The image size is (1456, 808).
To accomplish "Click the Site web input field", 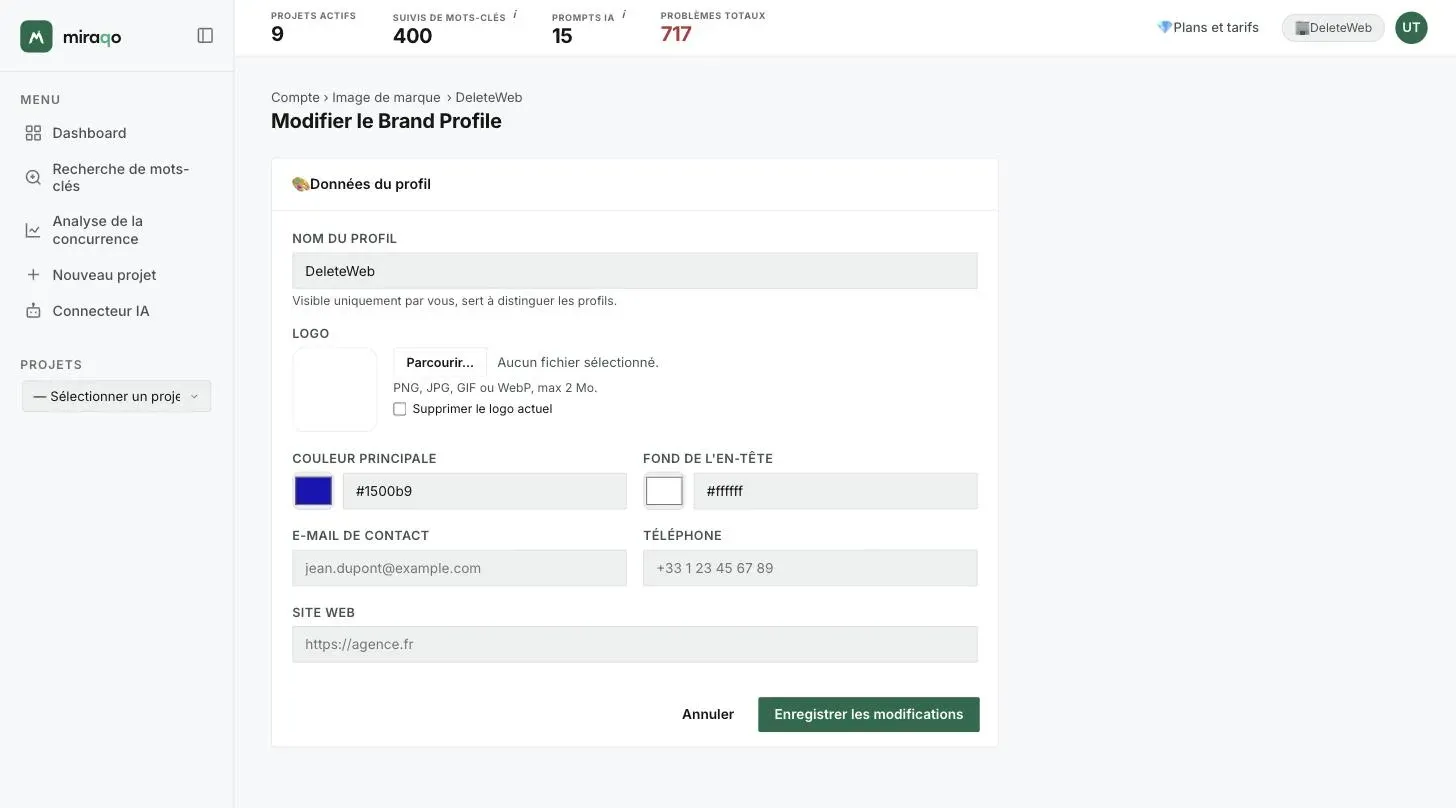I will pyautogui.click(x=635, y=644).
